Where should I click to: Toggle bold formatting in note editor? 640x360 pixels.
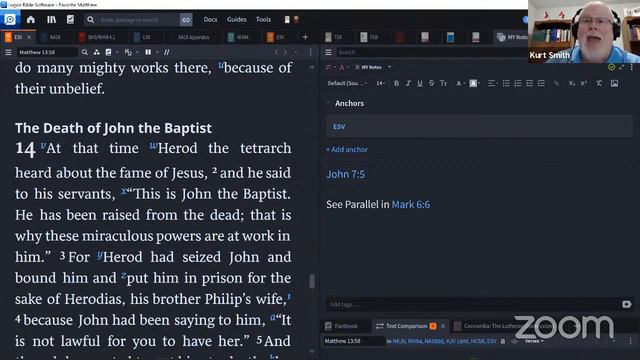[396, 83]
